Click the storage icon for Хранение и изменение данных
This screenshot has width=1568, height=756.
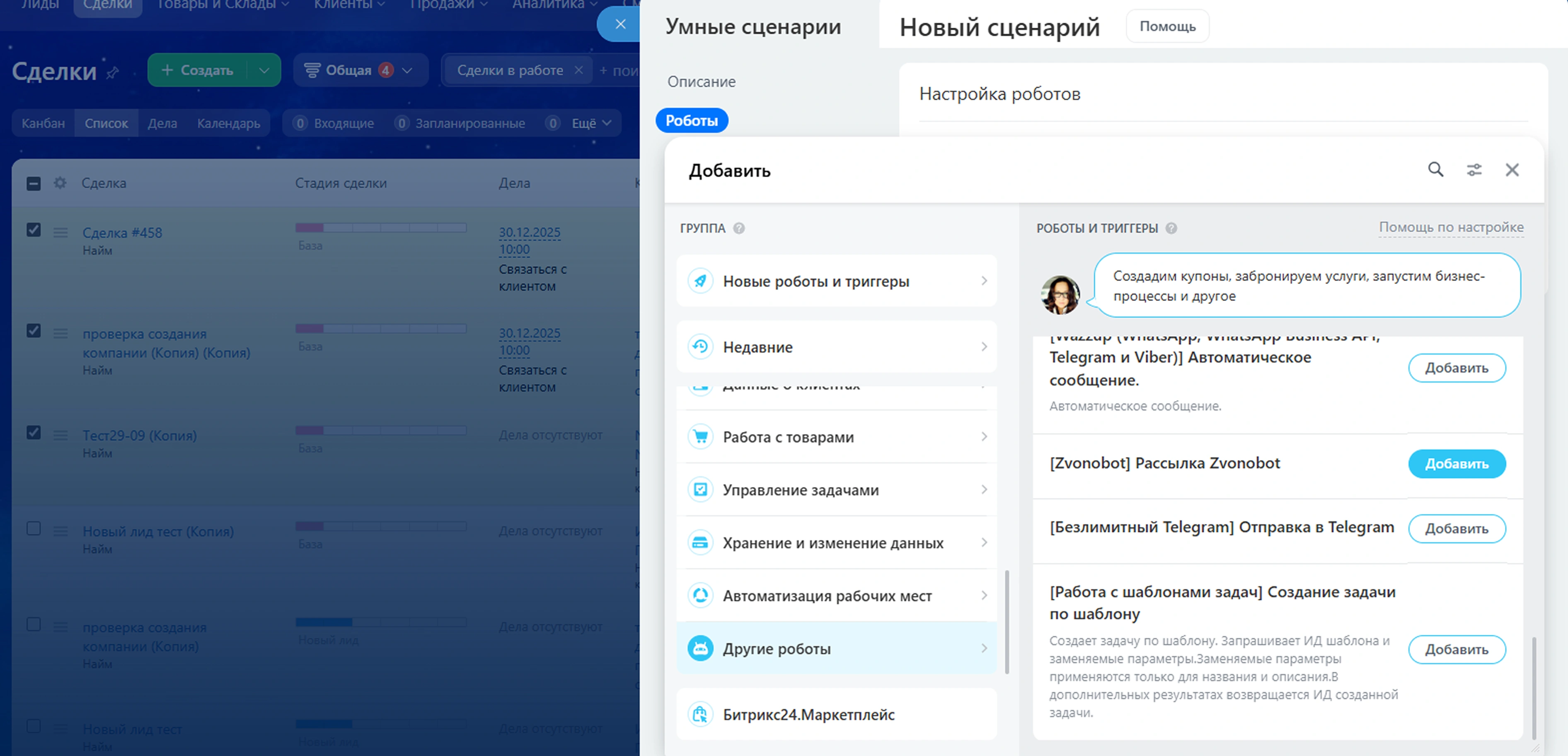click(x=700, y=543)
